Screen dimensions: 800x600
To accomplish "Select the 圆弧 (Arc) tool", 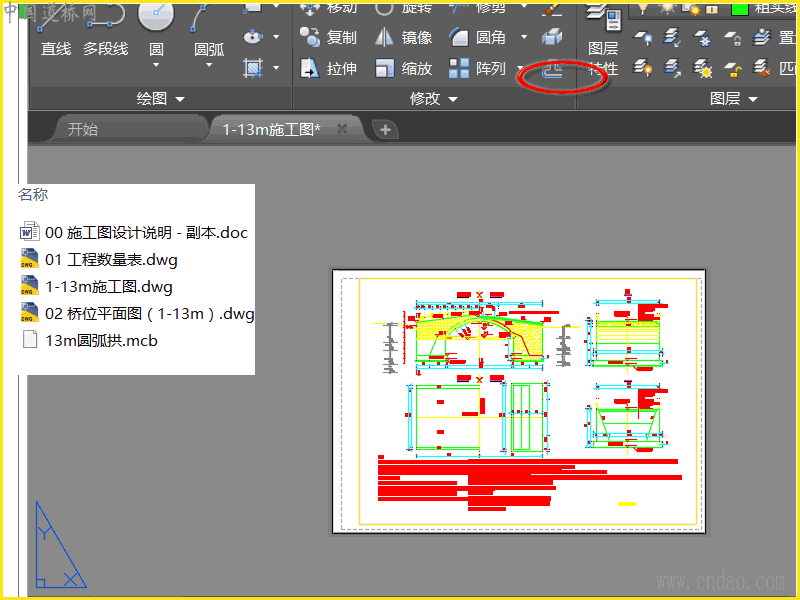I will [x=209, y=31].
